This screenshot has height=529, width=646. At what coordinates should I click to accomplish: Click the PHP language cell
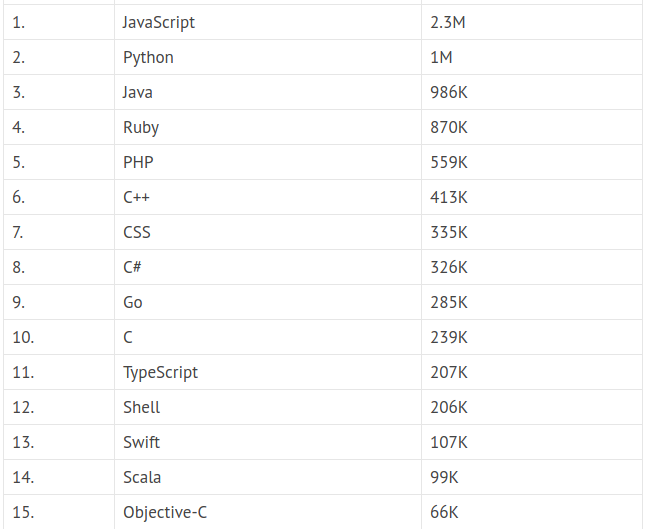(x=138, y=162)
